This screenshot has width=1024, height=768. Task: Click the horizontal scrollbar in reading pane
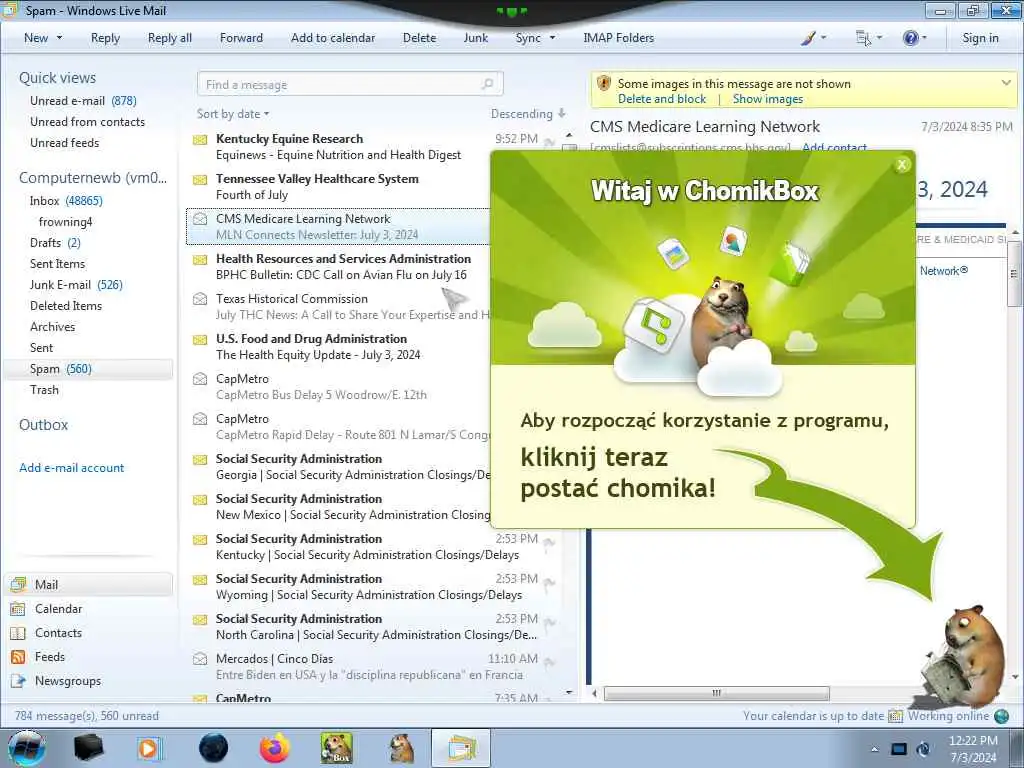[716, 693]
